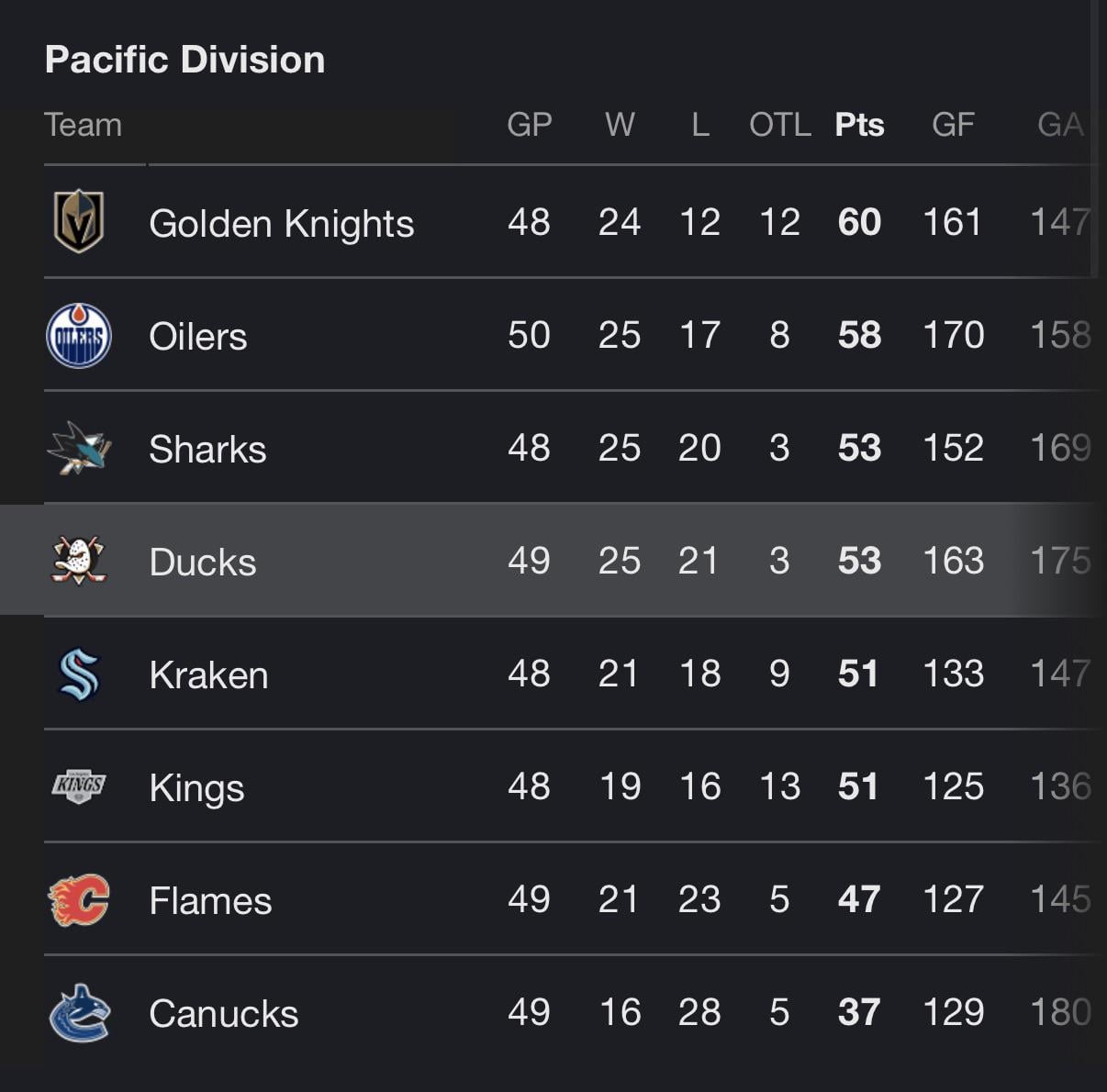Open the Kraken team name link
This screenshot has height=1092, width=1107.
coord(208,675)
